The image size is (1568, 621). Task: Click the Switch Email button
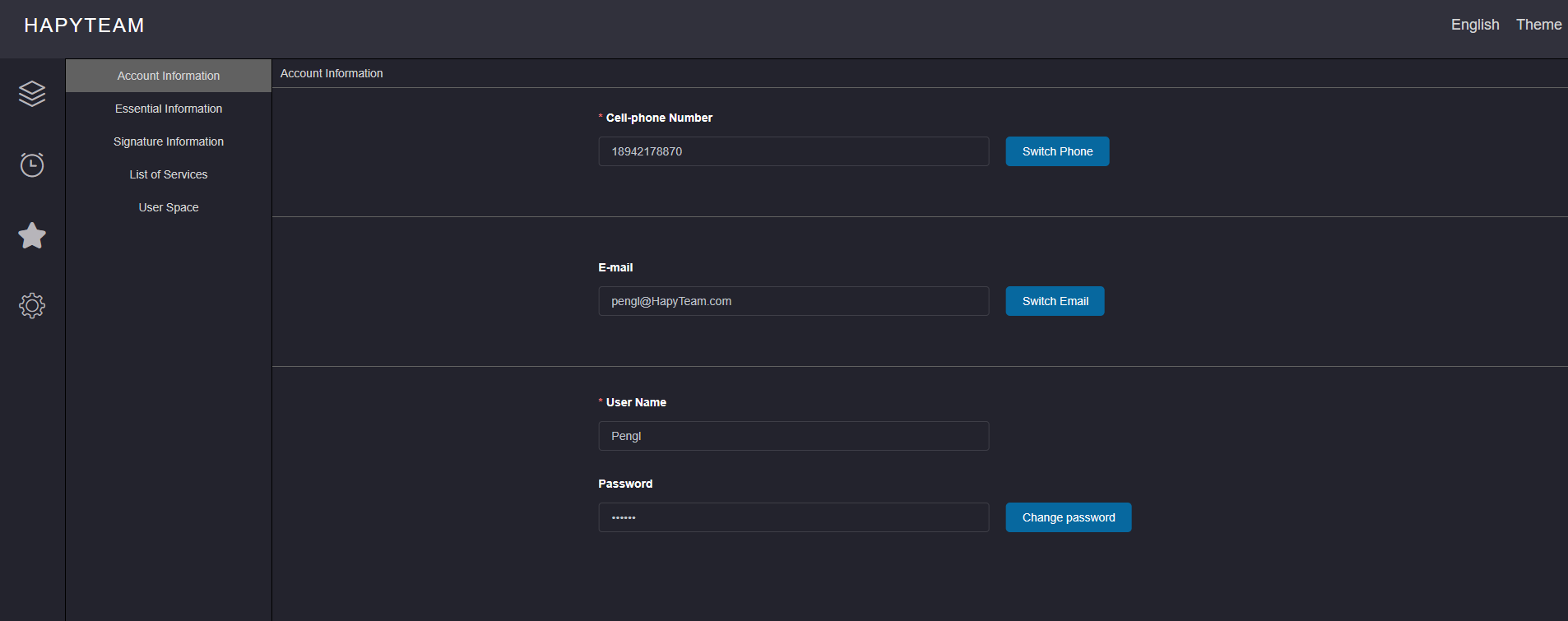point(1055,301)
